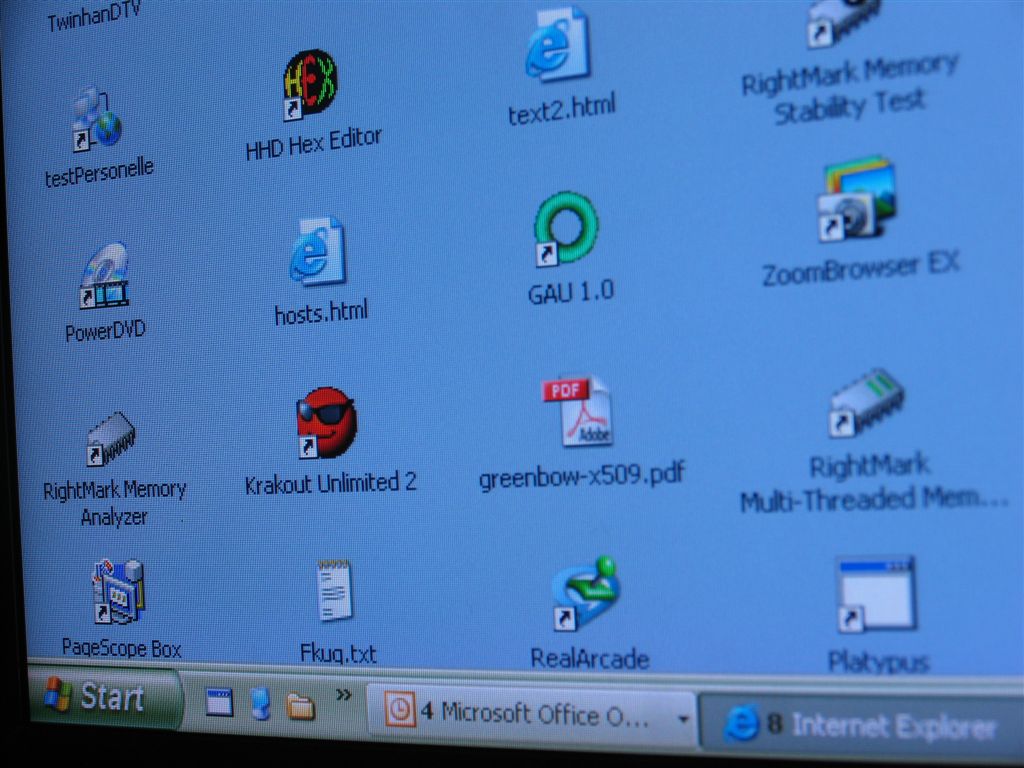Select the GAU 1.0 green ring icon

pyautogui.click(x=565, y=229)
